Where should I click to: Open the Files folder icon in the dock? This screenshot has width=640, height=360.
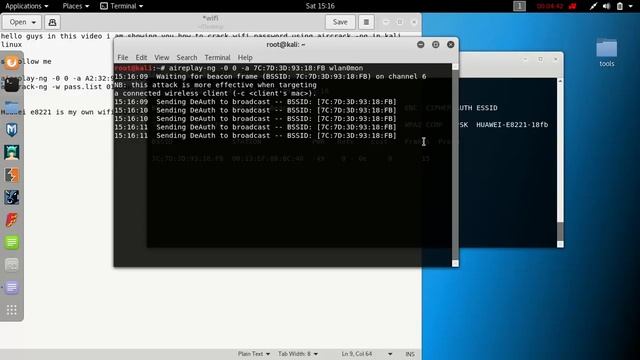pos(11,108)
